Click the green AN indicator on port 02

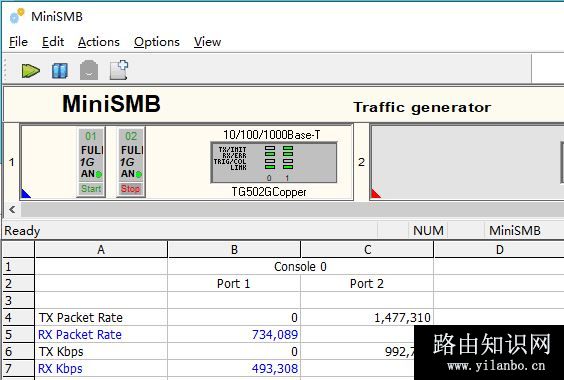139,175
